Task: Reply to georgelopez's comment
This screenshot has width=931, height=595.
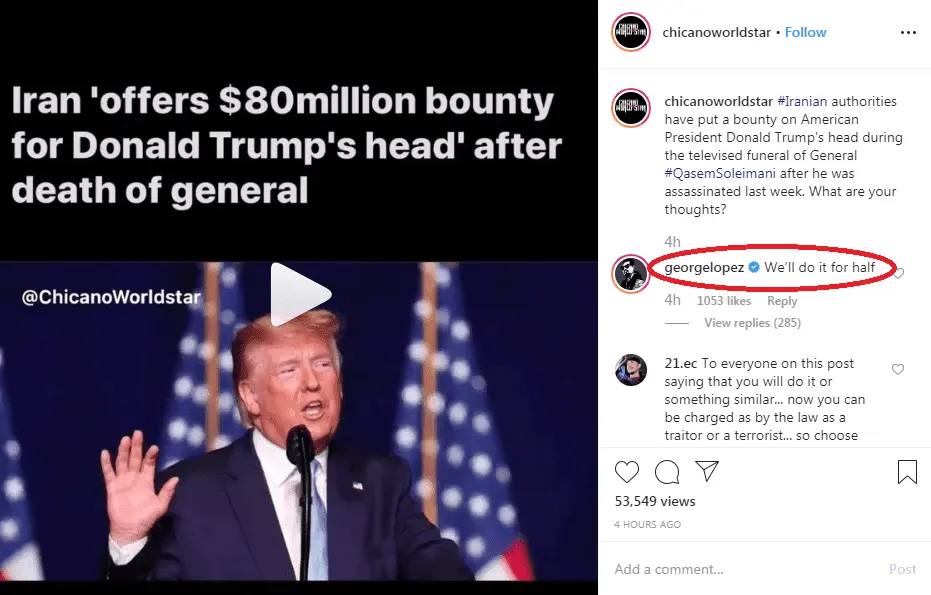Action: 782,301
